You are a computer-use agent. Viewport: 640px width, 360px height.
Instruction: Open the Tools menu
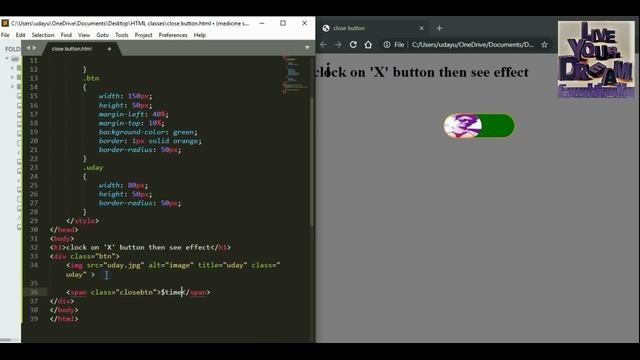[x=122, y=35]
